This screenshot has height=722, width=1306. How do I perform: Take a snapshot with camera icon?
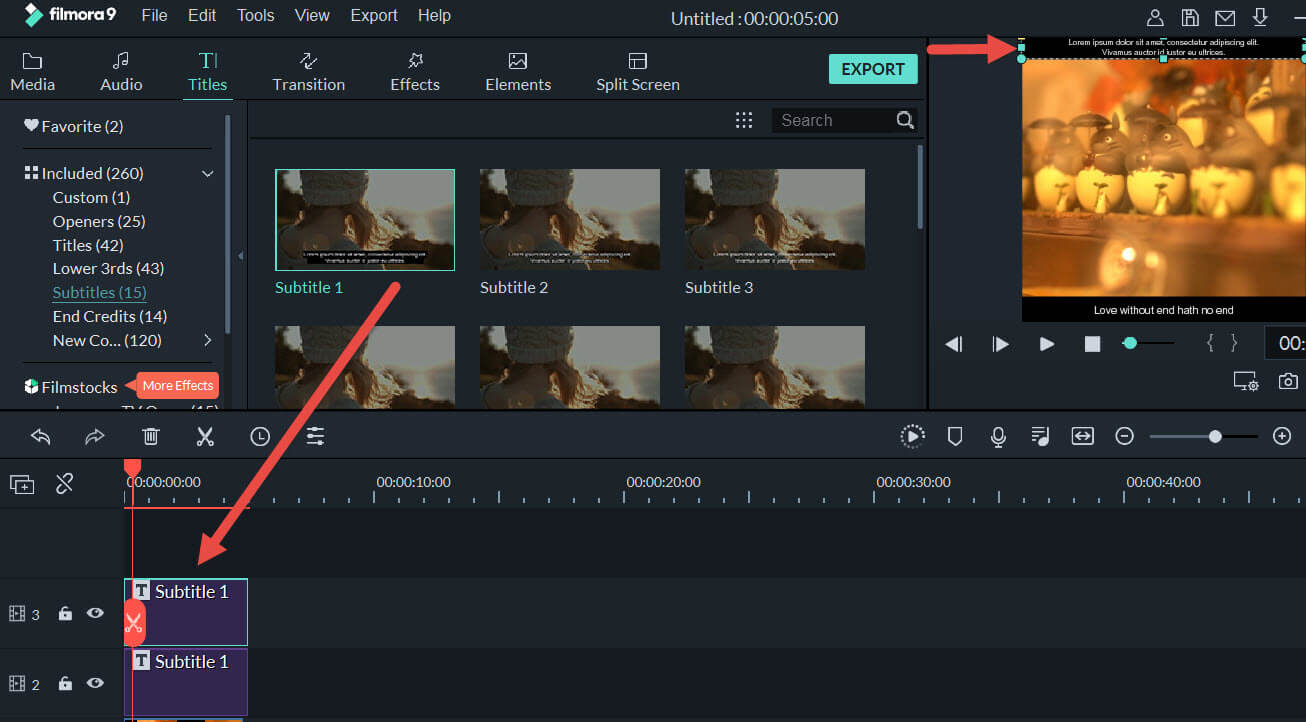[x=1289, y=381]
